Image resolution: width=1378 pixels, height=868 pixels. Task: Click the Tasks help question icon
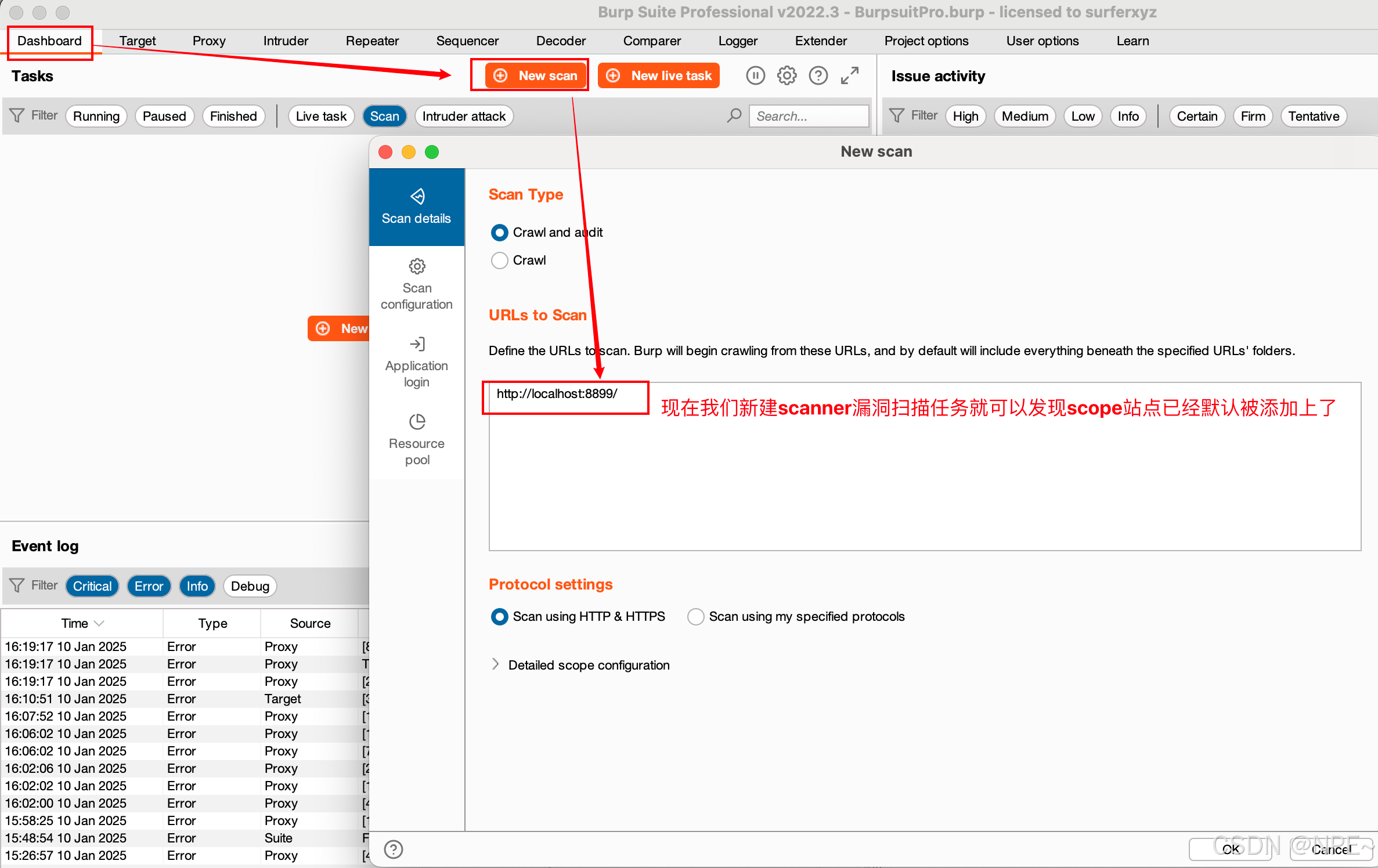pyautogui.click(x=818, y=75)
